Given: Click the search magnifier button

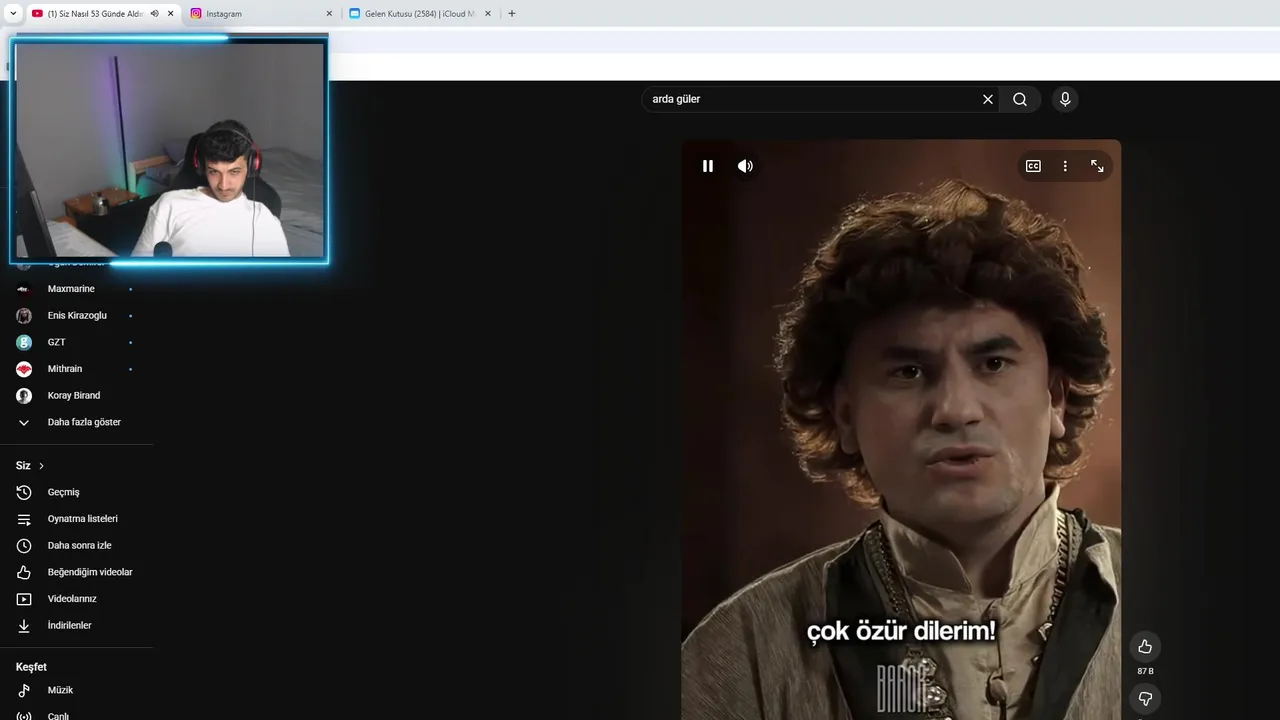Looking at the screenshot, I should pos(1020,99).
